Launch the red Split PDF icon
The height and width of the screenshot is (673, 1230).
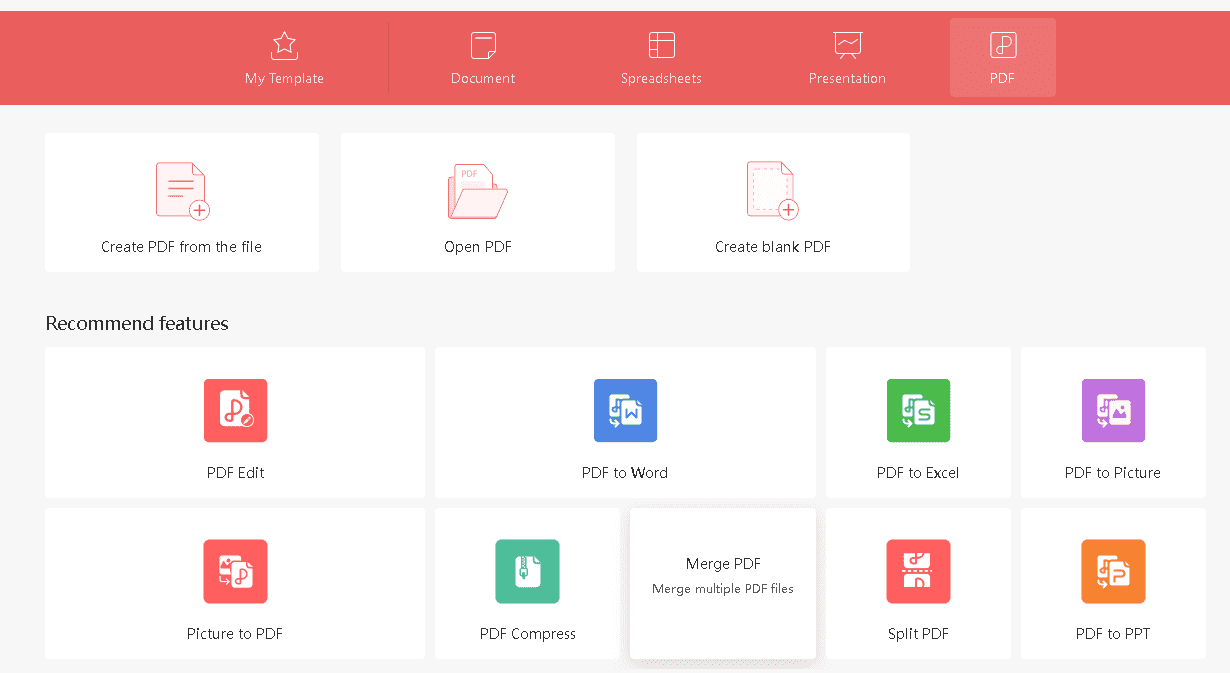(918, 571)
